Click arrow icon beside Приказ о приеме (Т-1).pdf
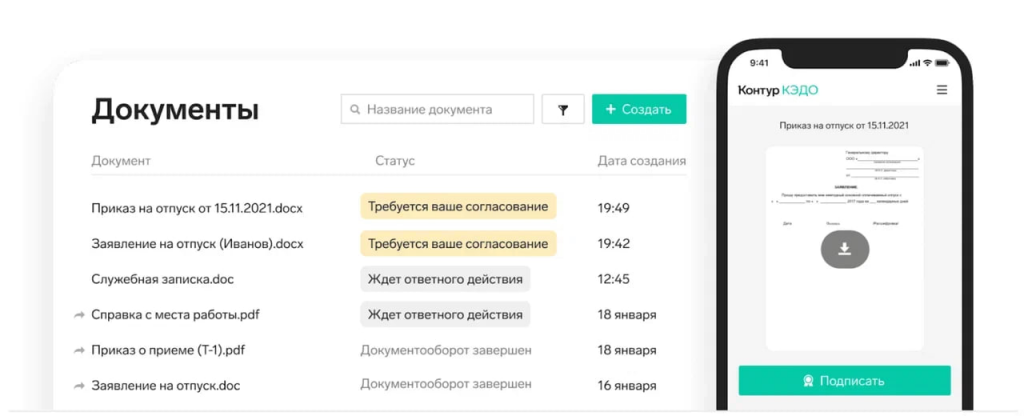The width and height of the screenshot is (1024, 416). pyautogui.click(x=80, y=351)
